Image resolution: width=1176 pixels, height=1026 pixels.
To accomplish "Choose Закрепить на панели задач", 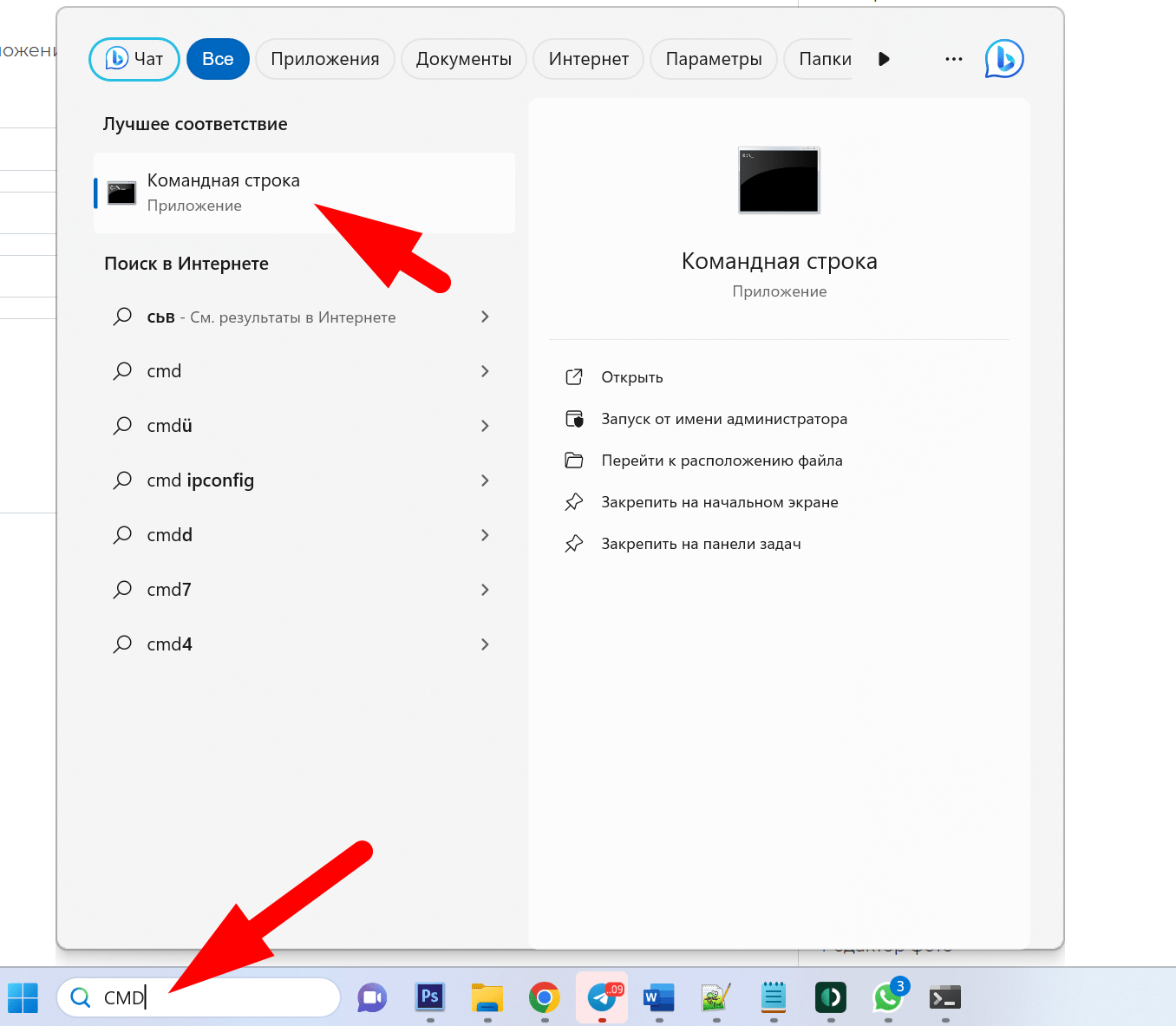I will pyautogui.click(x=701, y=544).
